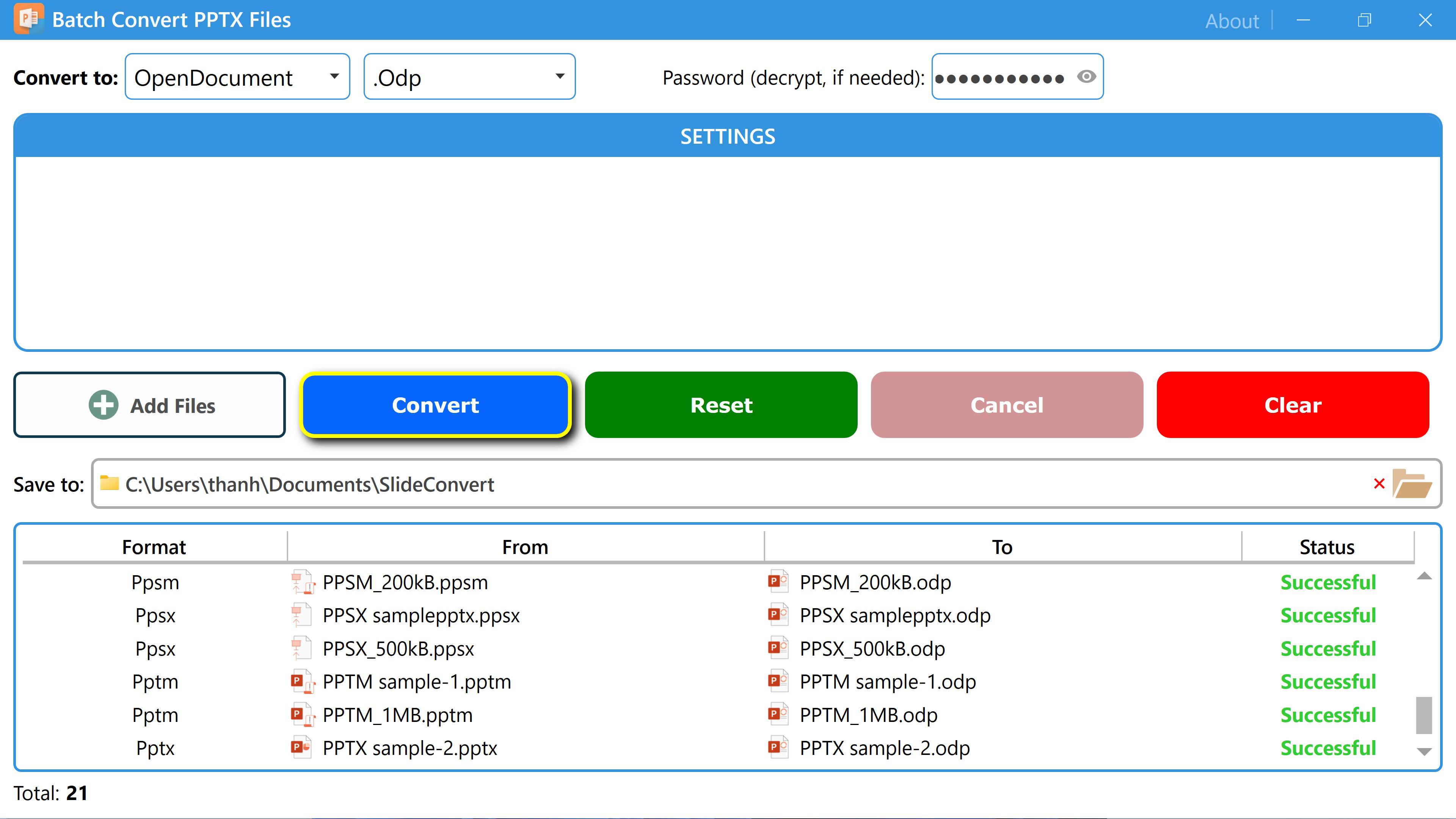Show the password with the eye icon
1456x819 pixels.
pos(1086,76)
